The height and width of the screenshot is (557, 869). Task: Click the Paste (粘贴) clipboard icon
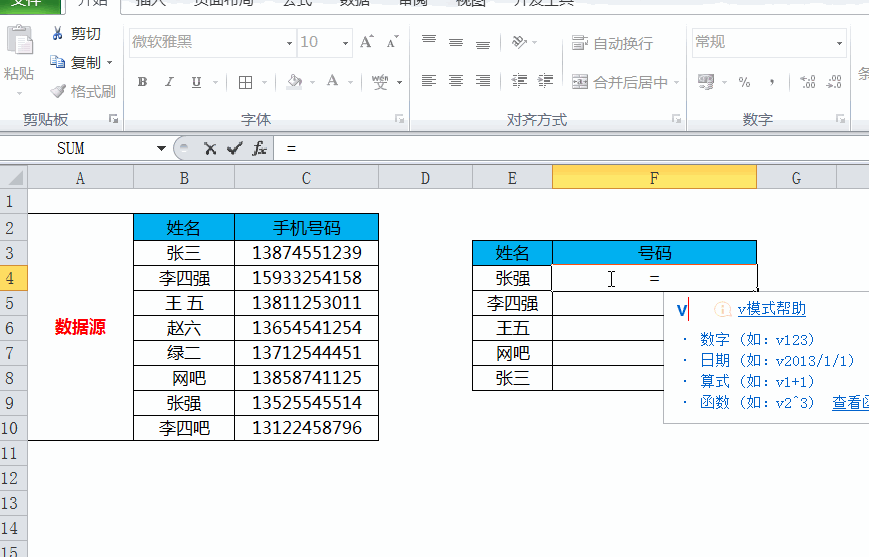pos(19,39)
